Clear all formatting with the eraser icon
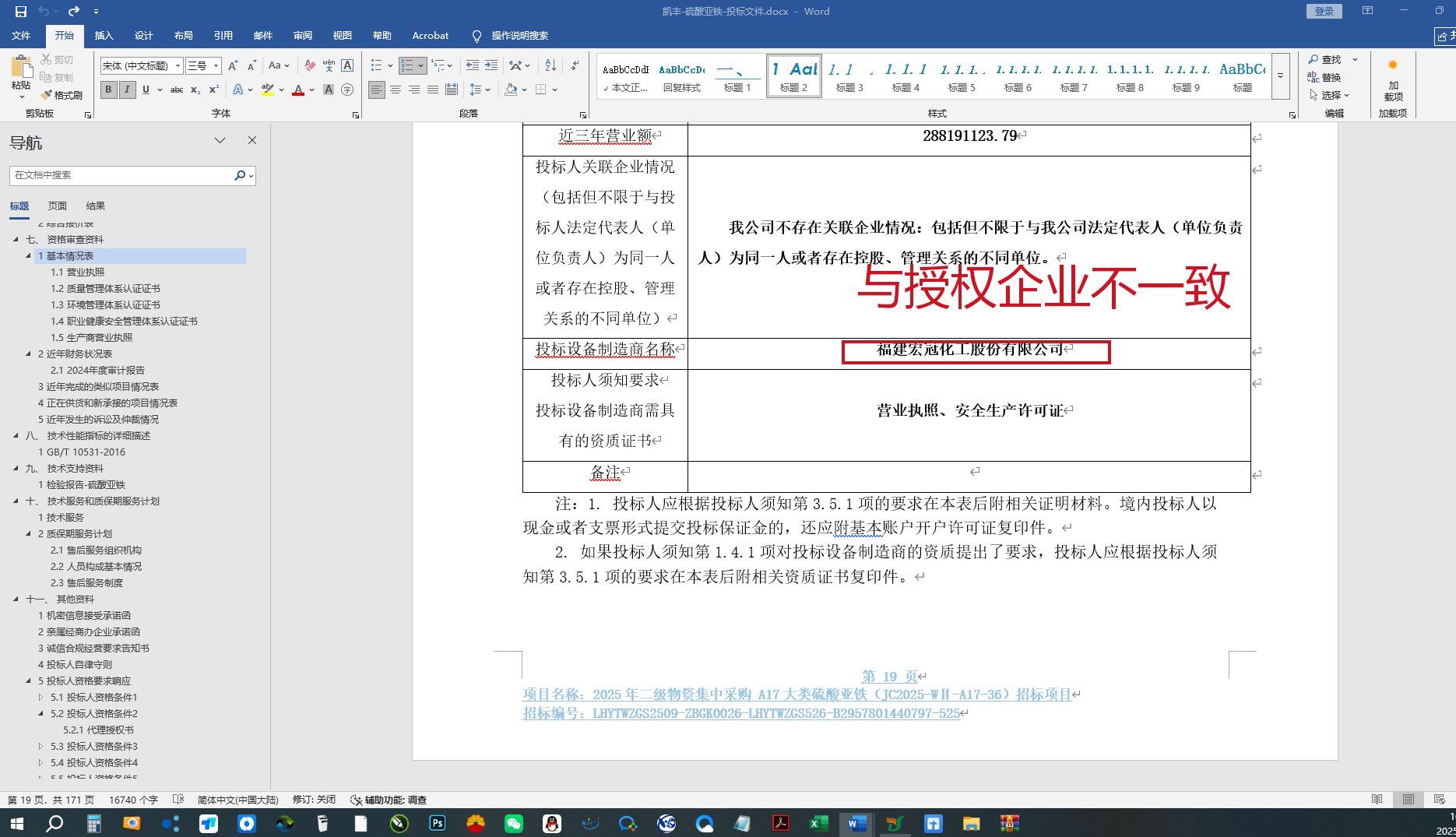Screen dimensions: 1456x837 310,66
